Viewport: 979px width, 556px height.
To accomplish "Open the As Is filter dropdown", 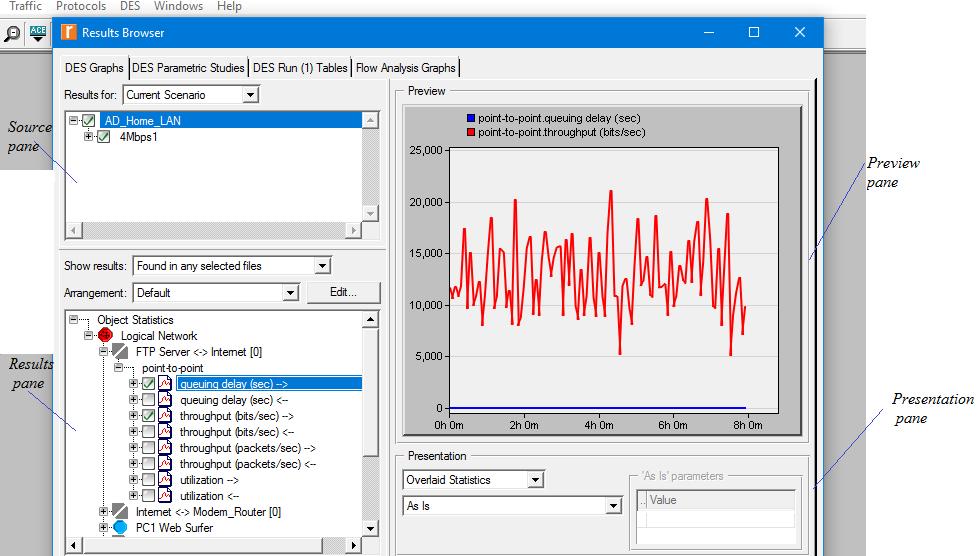I will click(x=614, y=506).
